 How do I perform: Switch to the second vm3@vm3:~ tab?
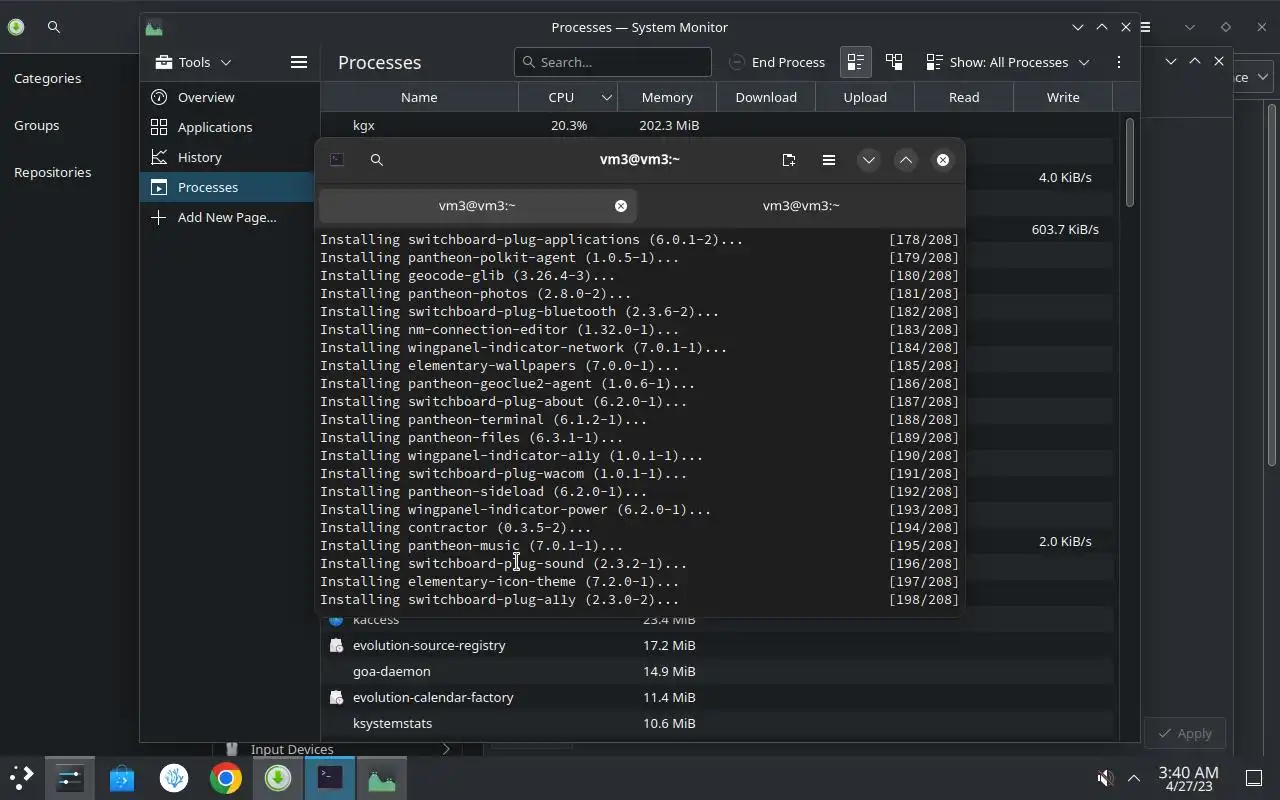pos(801,206)
